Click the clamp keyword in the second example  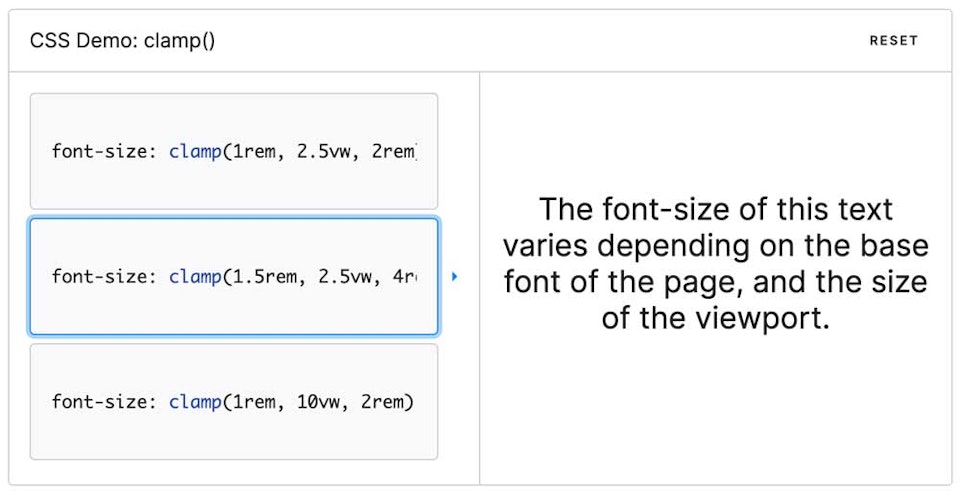pyautogui.click(x=195, y=276)
